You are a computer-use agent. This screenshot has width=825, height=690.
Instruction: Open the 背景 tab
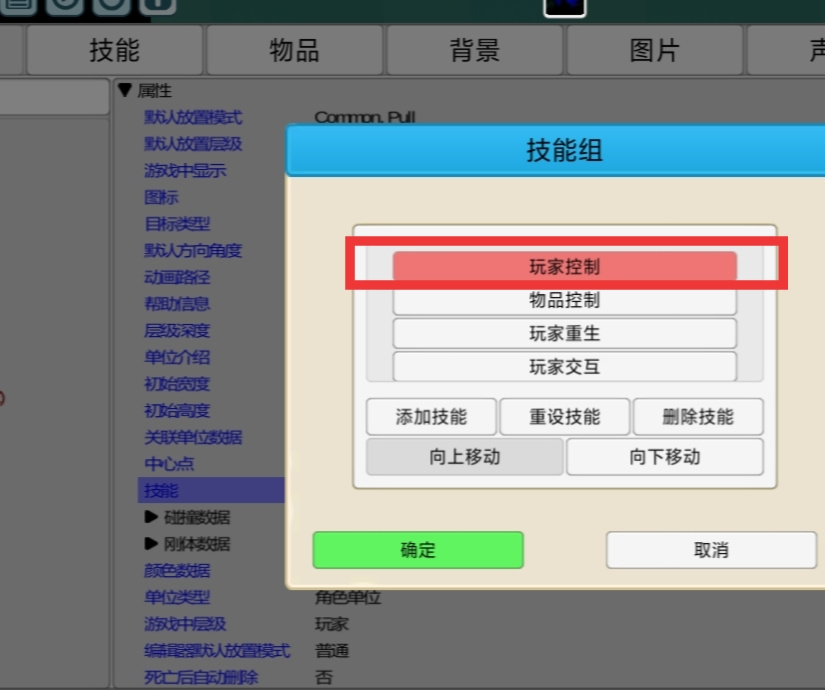point(475,50)
